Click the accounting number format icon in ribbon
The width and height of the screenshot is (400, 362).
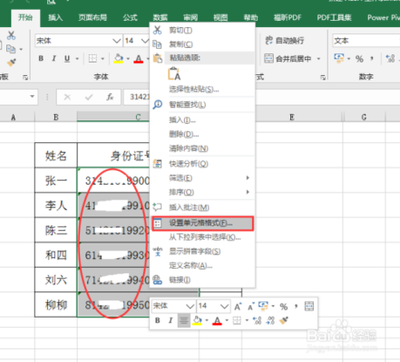339,59
